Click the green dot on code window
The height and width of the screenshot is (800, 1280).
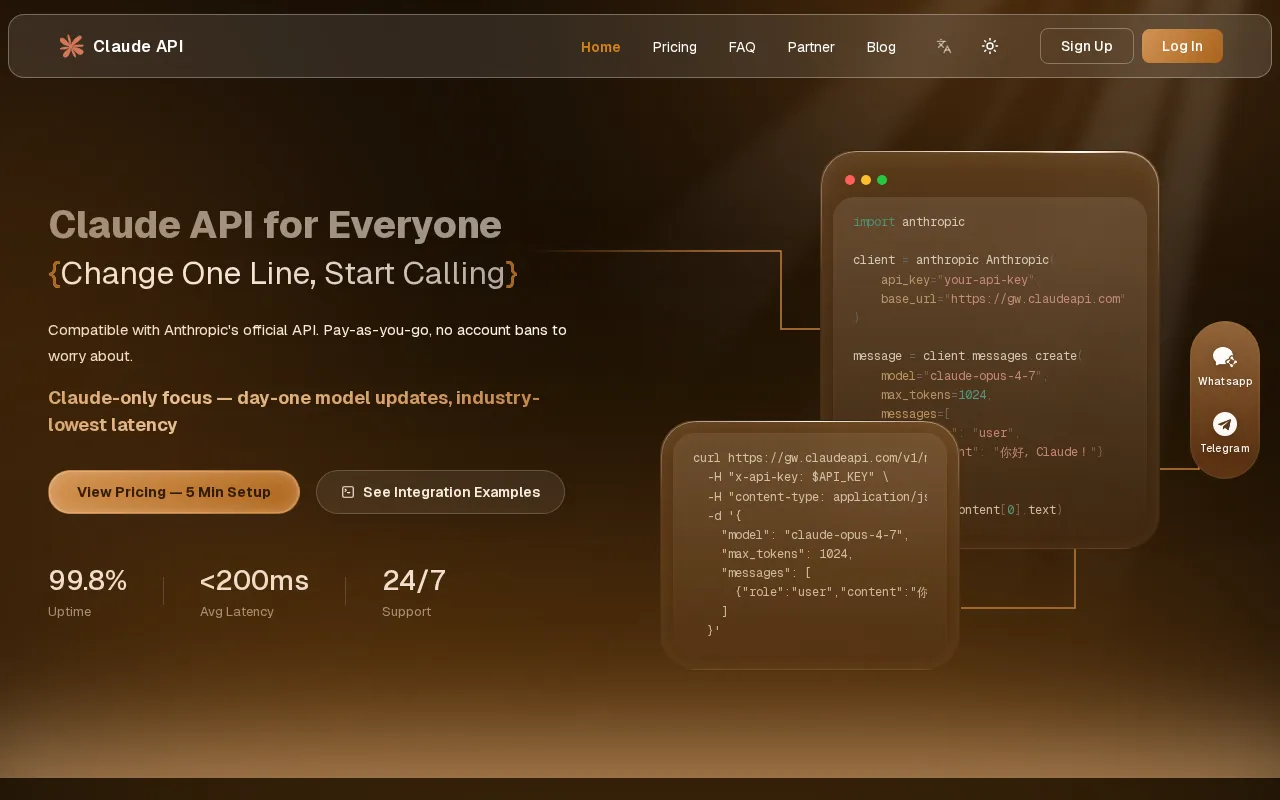click(x=882, y=180)
